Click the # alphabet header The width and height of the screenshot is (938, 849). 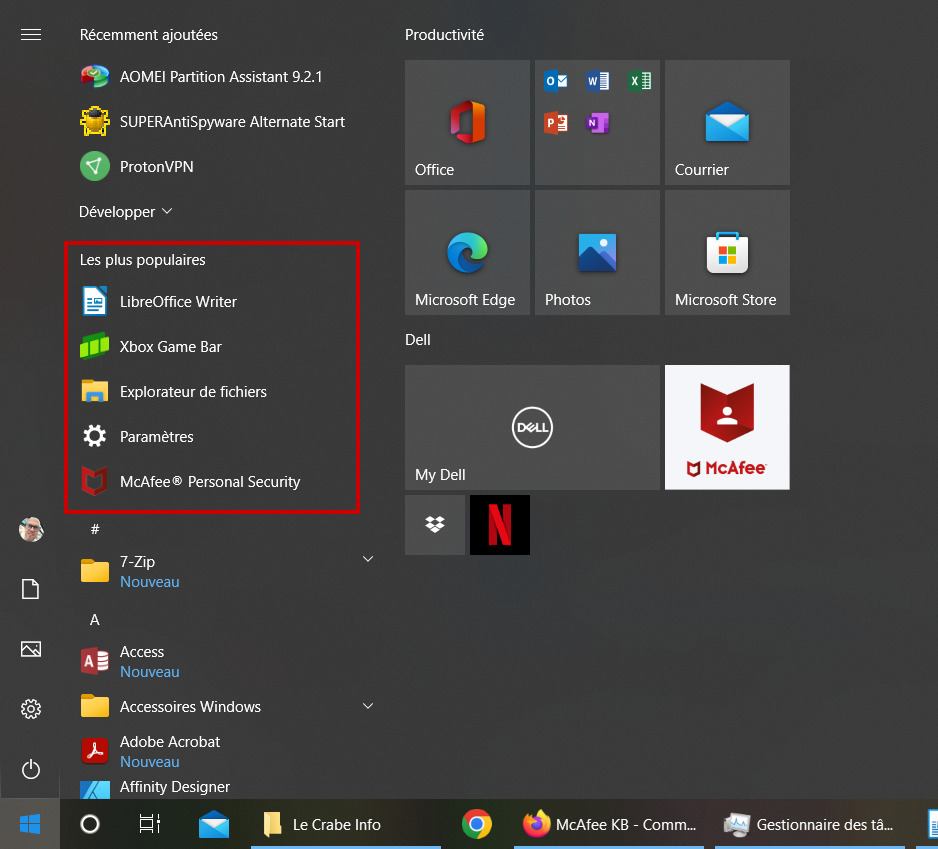click(95, 529)
